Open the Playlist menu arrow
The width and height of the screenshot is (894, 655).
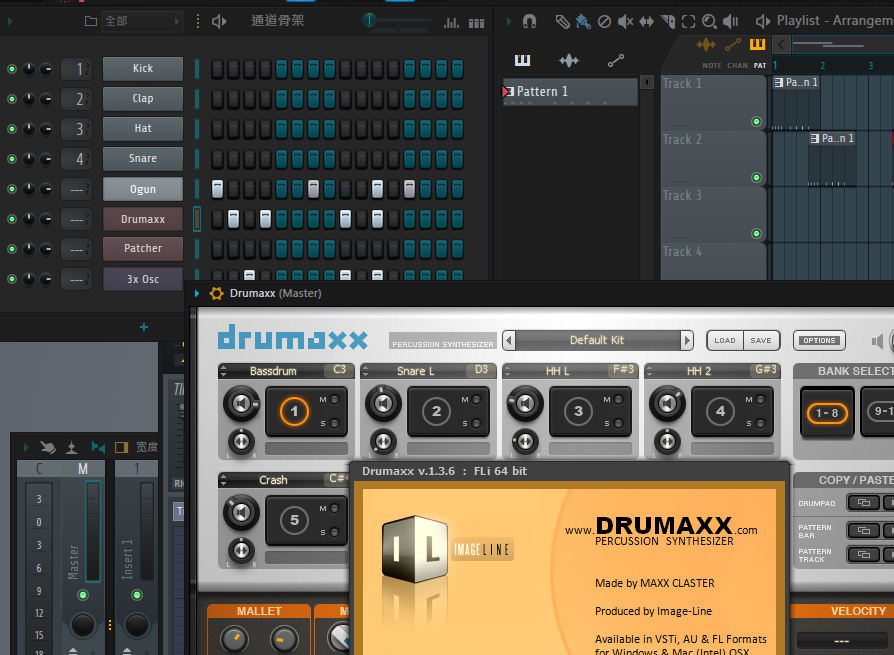pyautogui.click(x=509, y=22)
